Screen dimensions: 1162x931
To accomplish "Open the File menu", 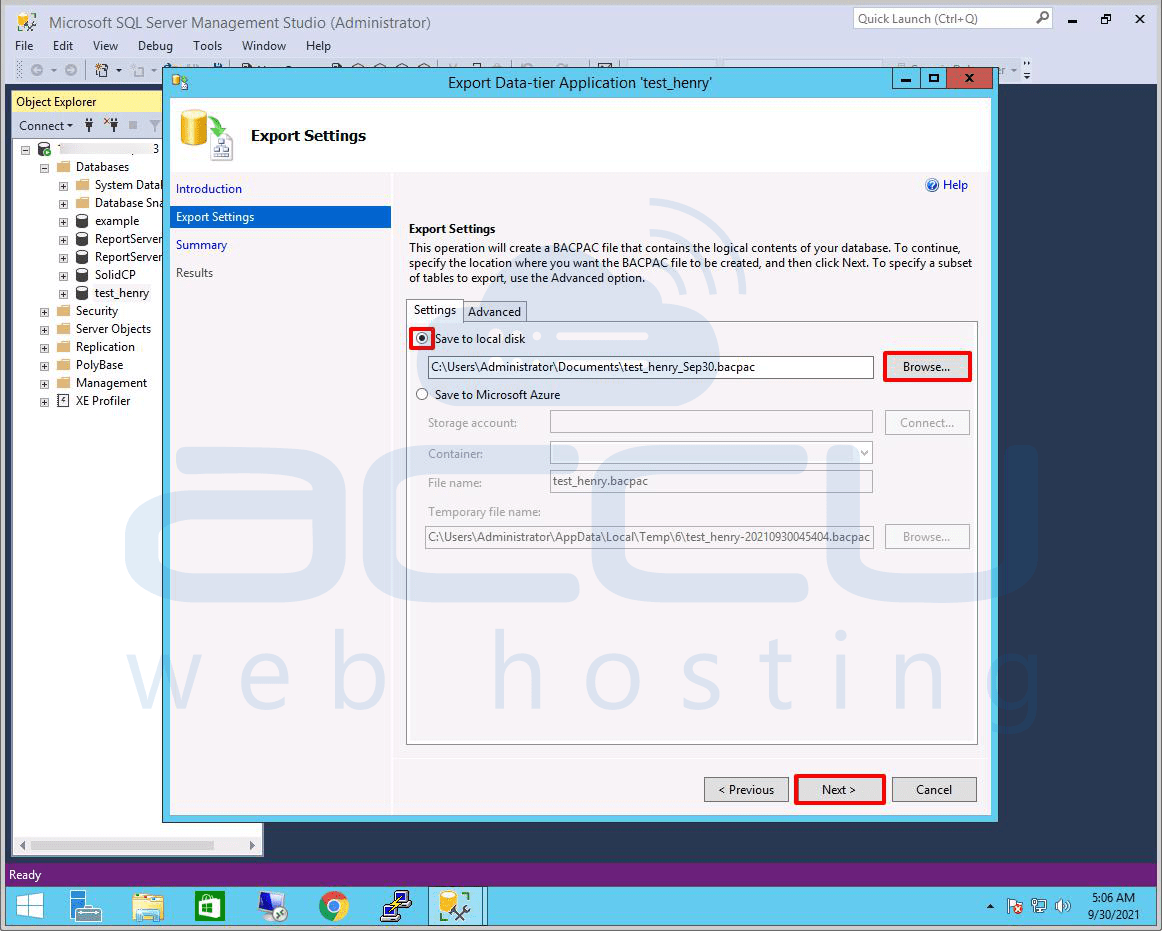I will pyautogui.click(x=24, y=46).
